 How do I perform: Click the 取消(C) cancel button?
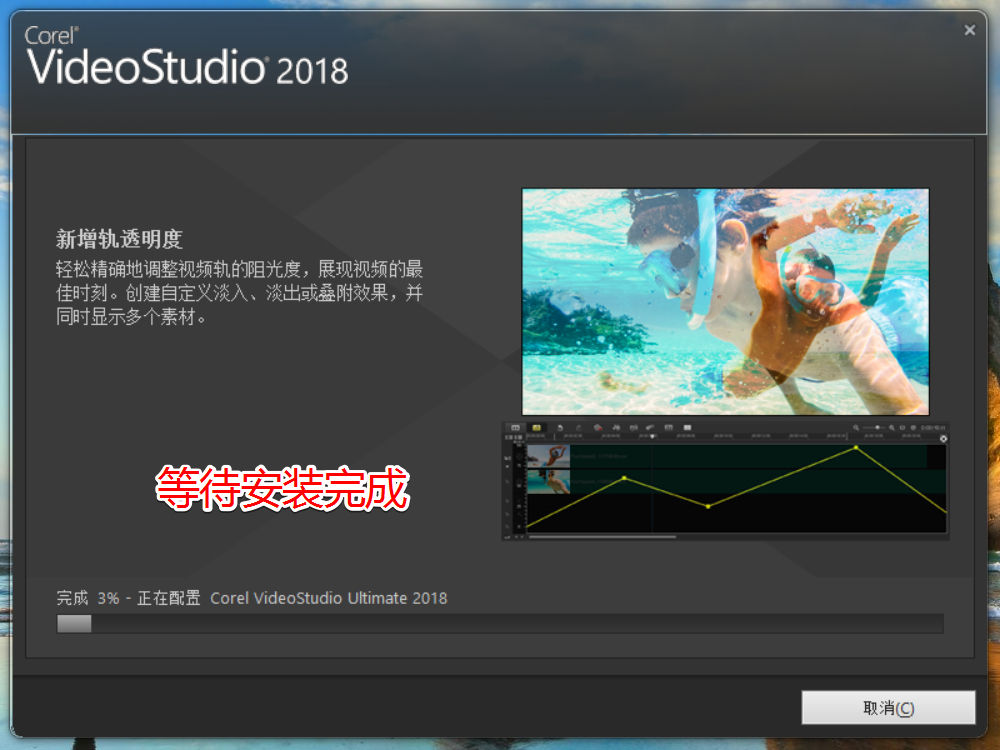click(888, 707)
